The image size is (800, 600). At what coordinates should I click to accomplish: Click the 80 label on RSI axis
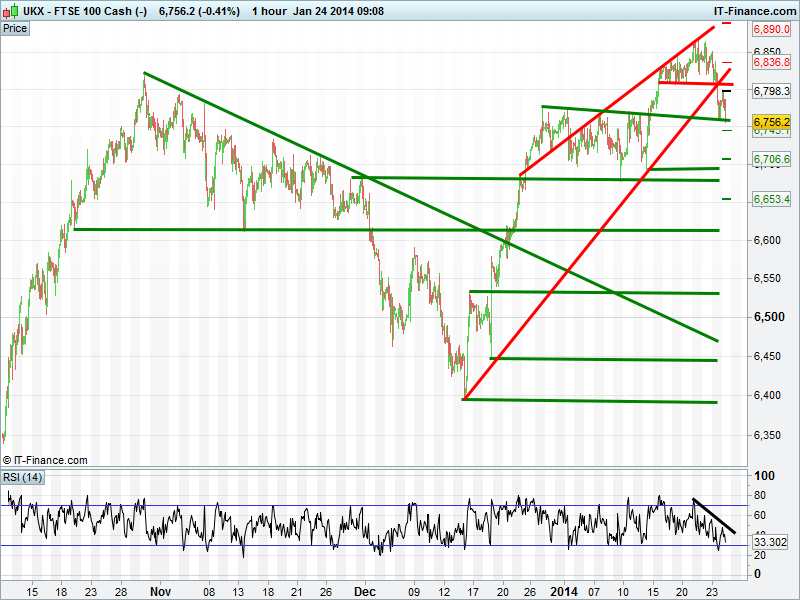(x=760, y=495)
